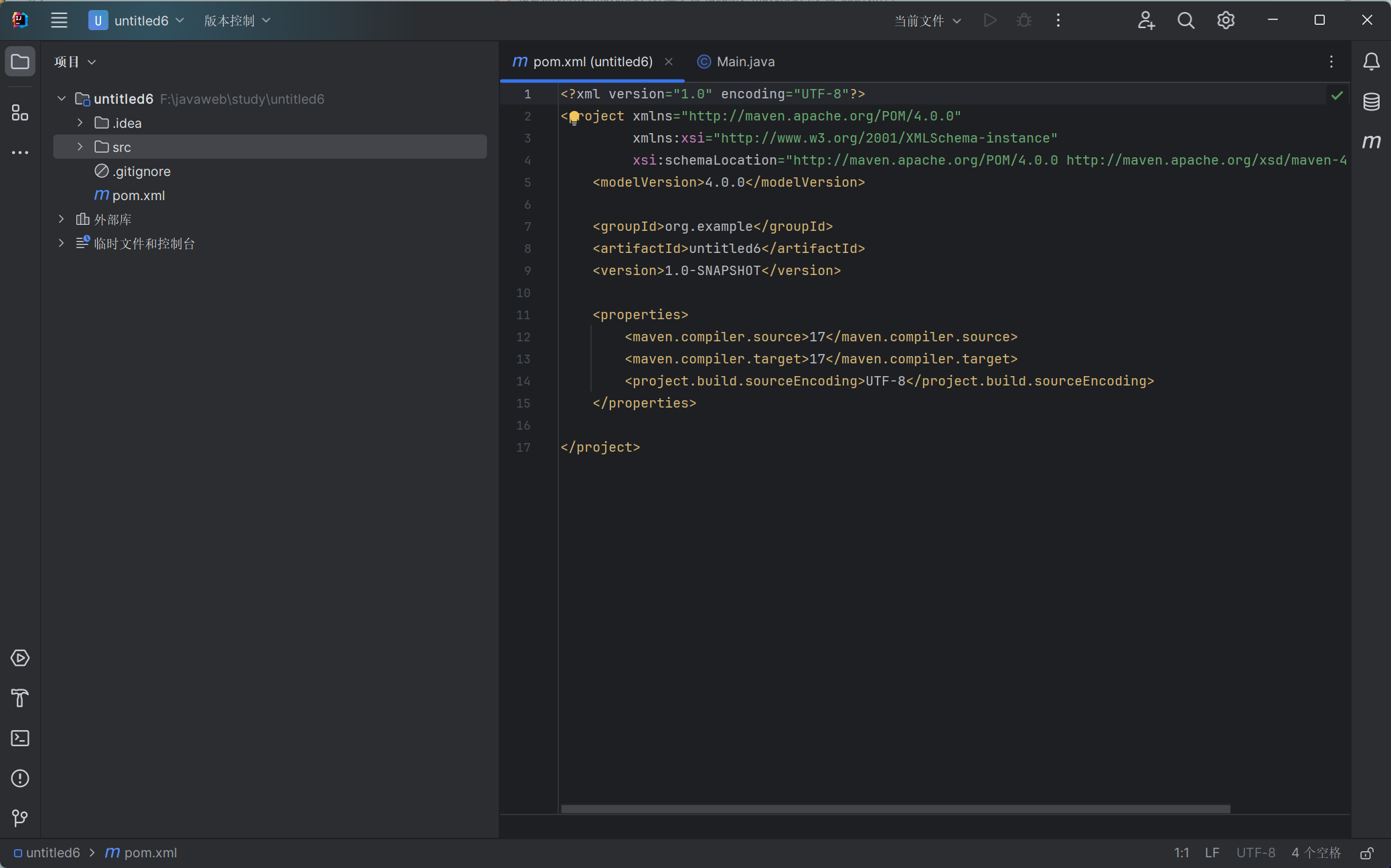Open the Build hammer tool window
Screen dimensions: 1391x868
tap(20, 698)
